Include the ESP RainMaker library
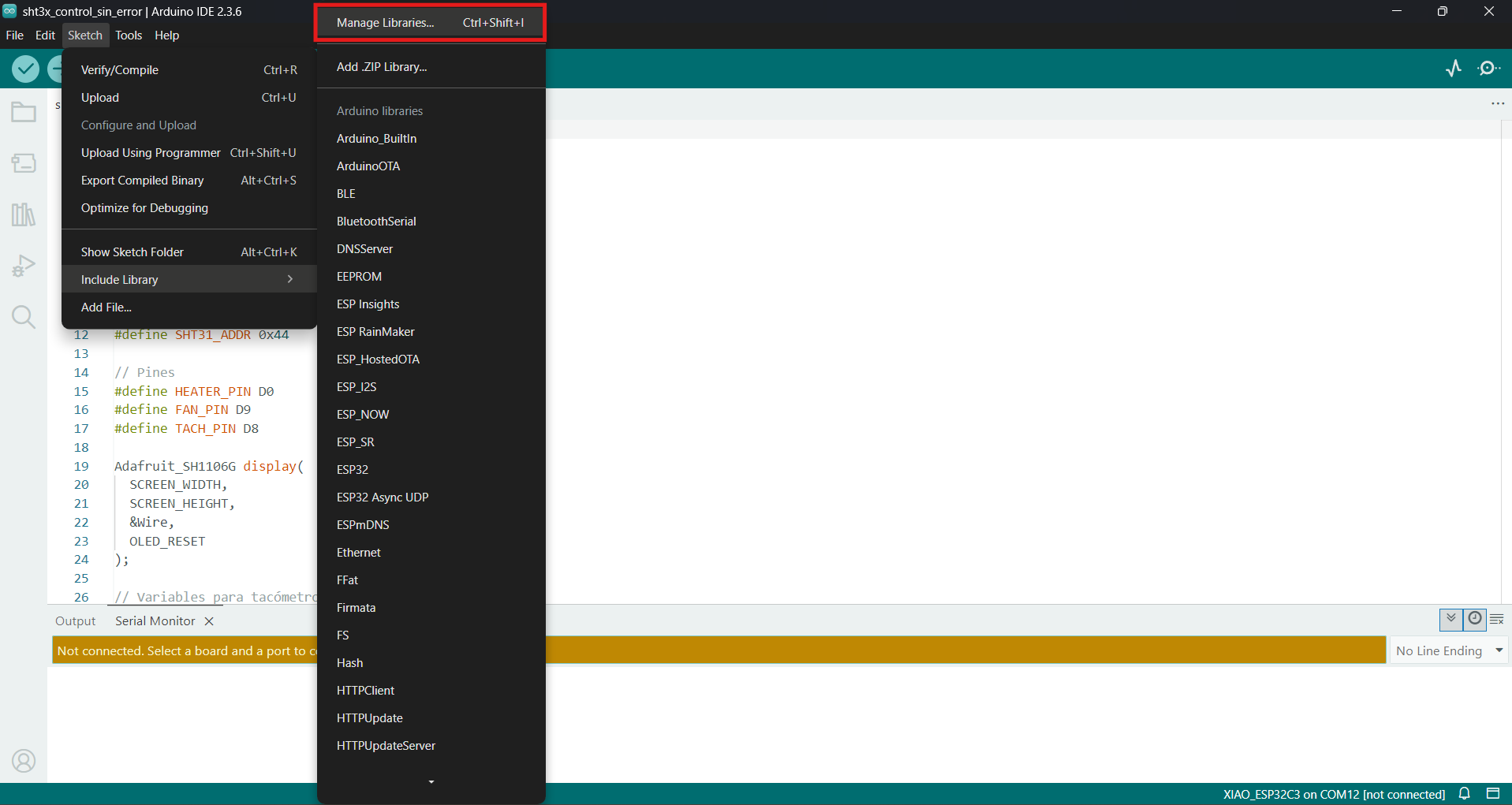Viewport: 1512px width, 805px height. click(x=431, y=332)
